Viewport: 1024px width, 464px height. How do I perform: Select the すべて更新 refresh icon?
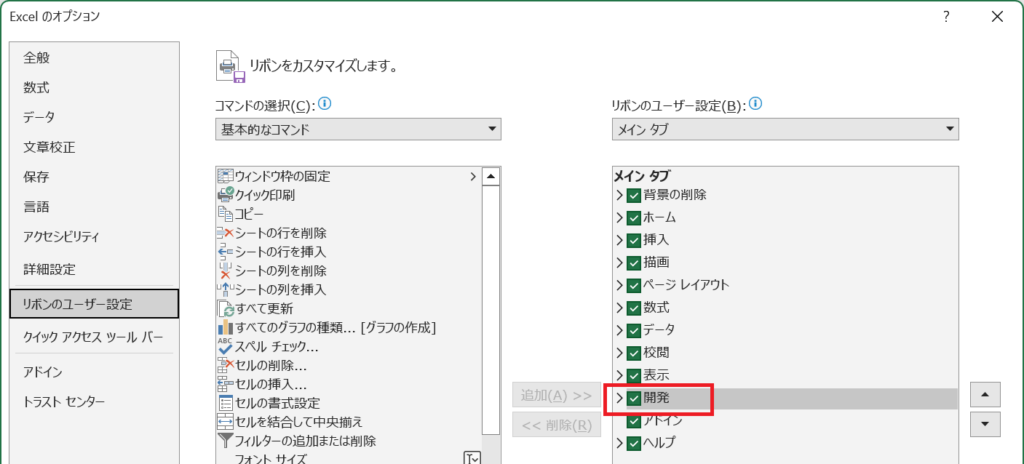pyautogui.click(x=225, y=308)
